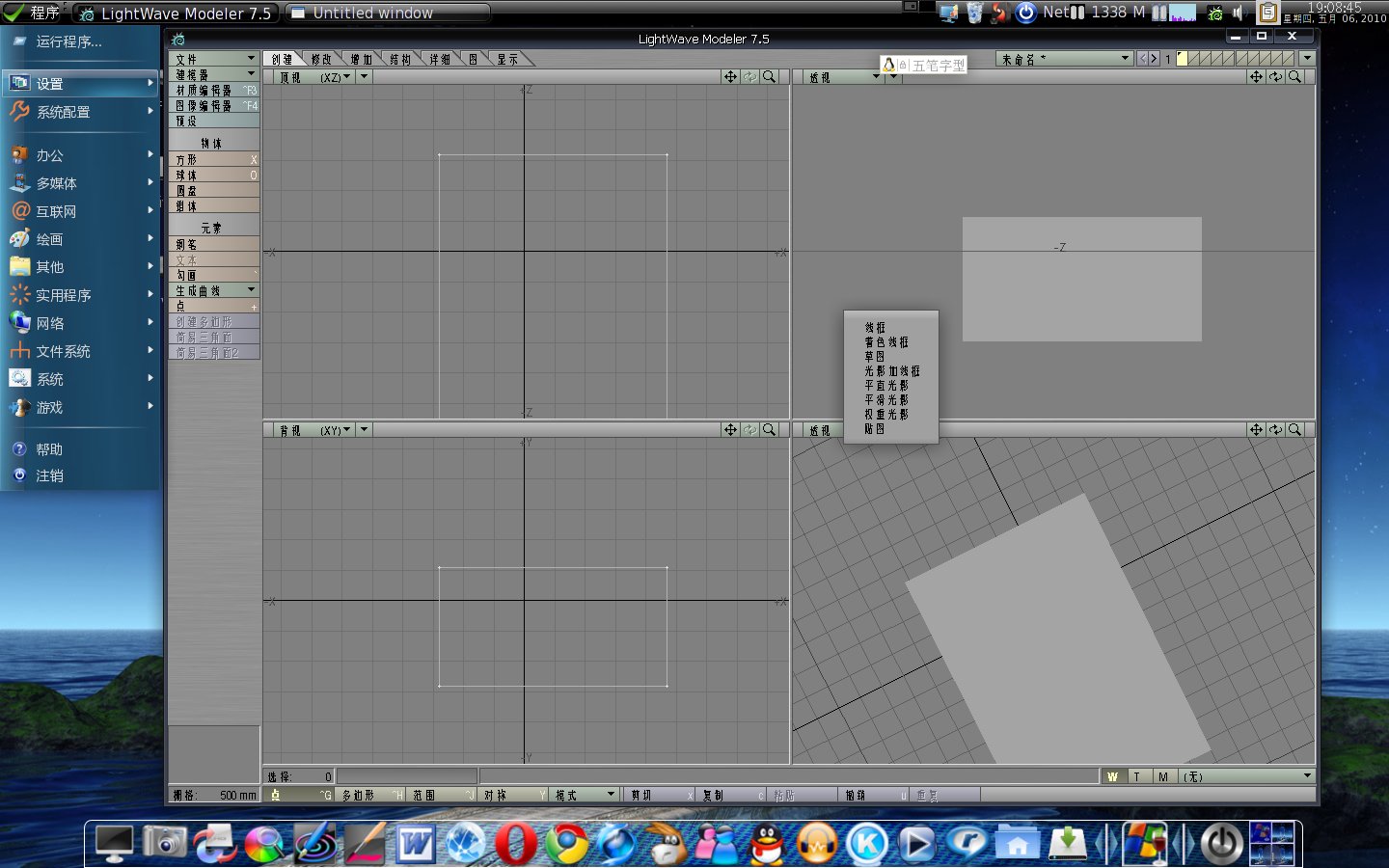Image resolution: width=1389 pixels, height=868 pixels.
Task: Switch selection mode to 点 (points)
Action: pyautogui.click(x=300, y=795)
